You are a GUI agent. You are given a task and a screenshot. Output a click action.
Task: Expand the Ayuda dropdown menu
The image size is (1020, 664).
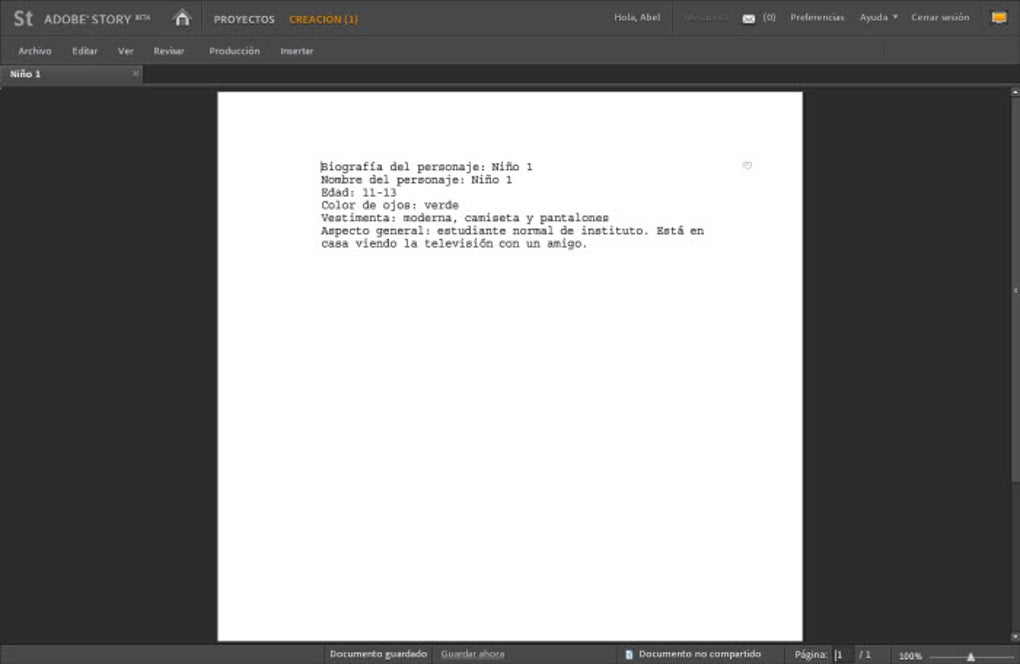click(x=877, y=17)
